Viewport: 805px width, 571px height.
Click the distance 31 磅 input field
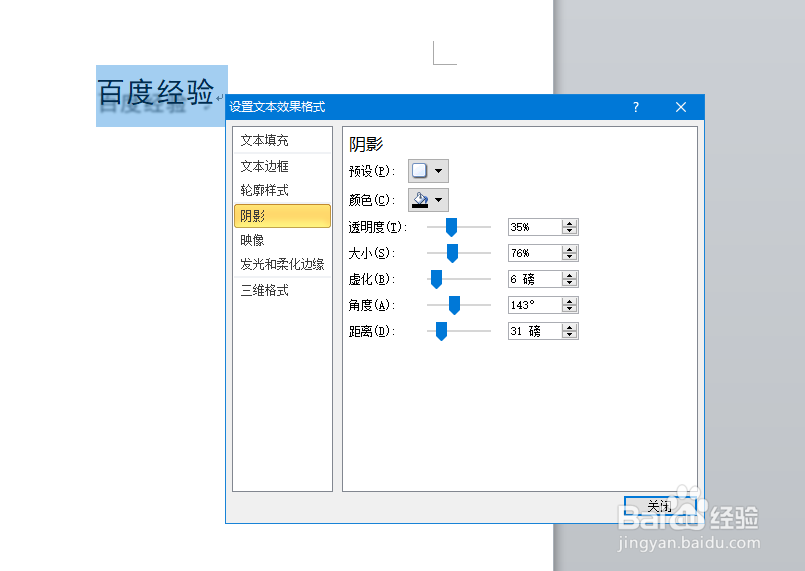(x=535, y=331)
